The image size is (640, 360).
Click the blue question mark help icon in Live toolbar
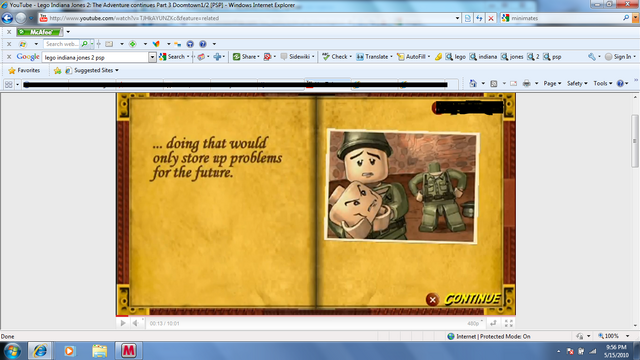pyautogui.click(x=203, y=44)
